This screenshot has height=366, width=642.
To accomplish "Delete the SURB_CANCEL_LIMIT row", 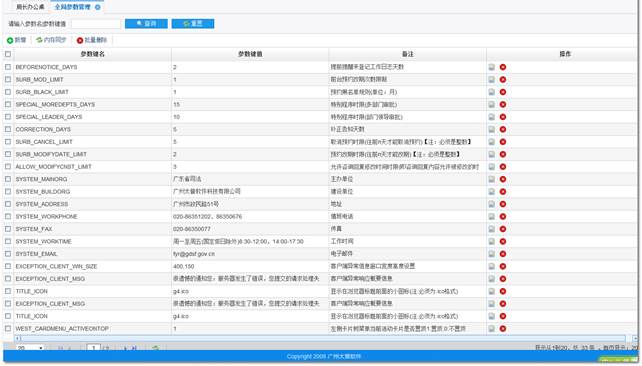I will point(503,142).
